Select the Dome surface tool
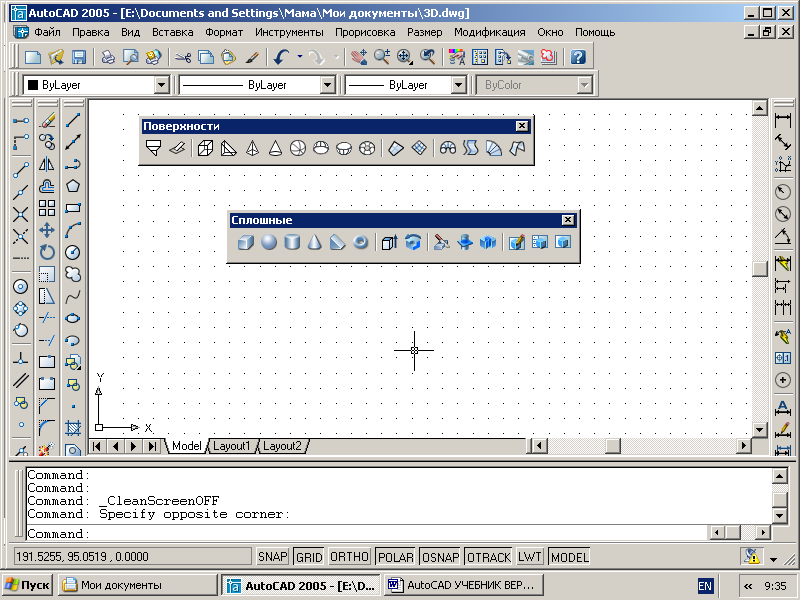The width and height of the screenshot is (800, 600). (x=321, y=148)
